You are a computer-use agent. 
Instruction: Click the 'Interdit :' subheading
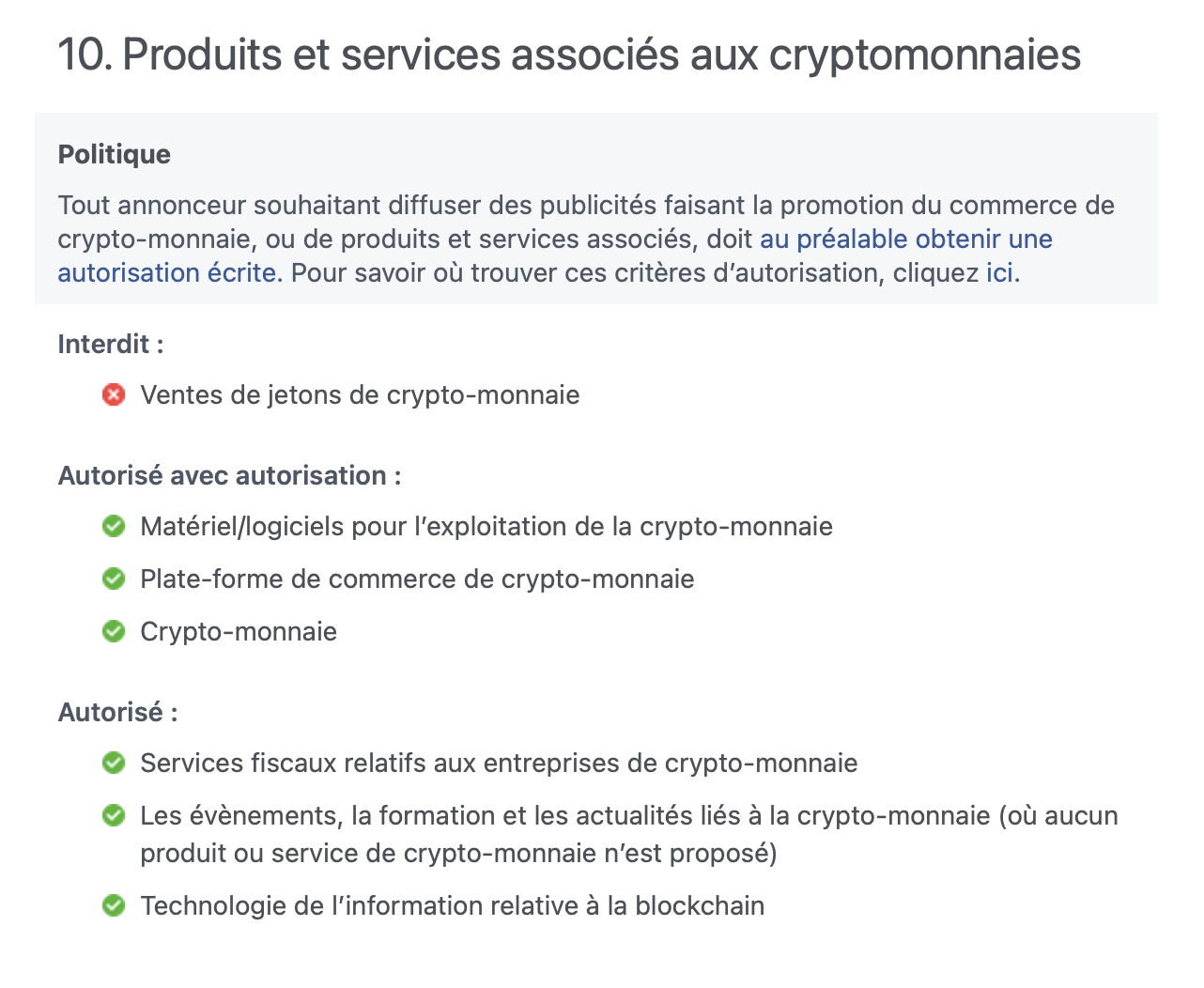(x=111, y=344)
